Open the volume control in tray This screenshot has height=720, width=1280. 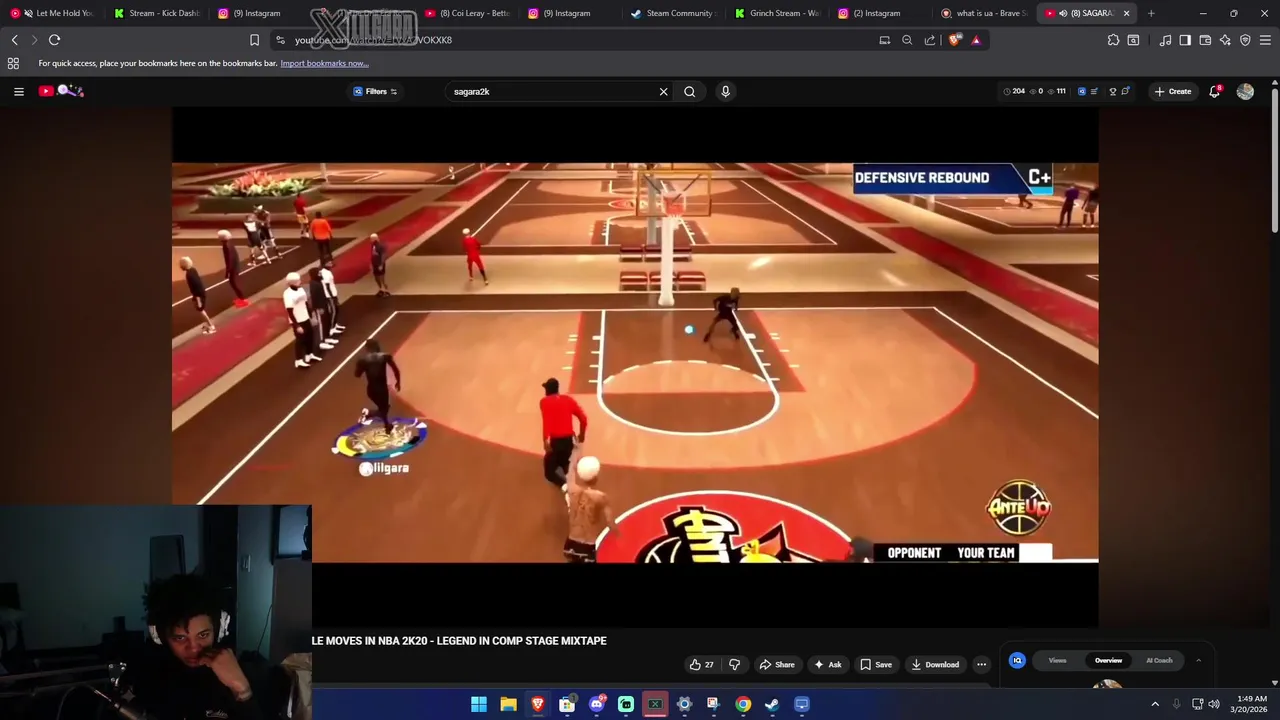point(1214,704)
